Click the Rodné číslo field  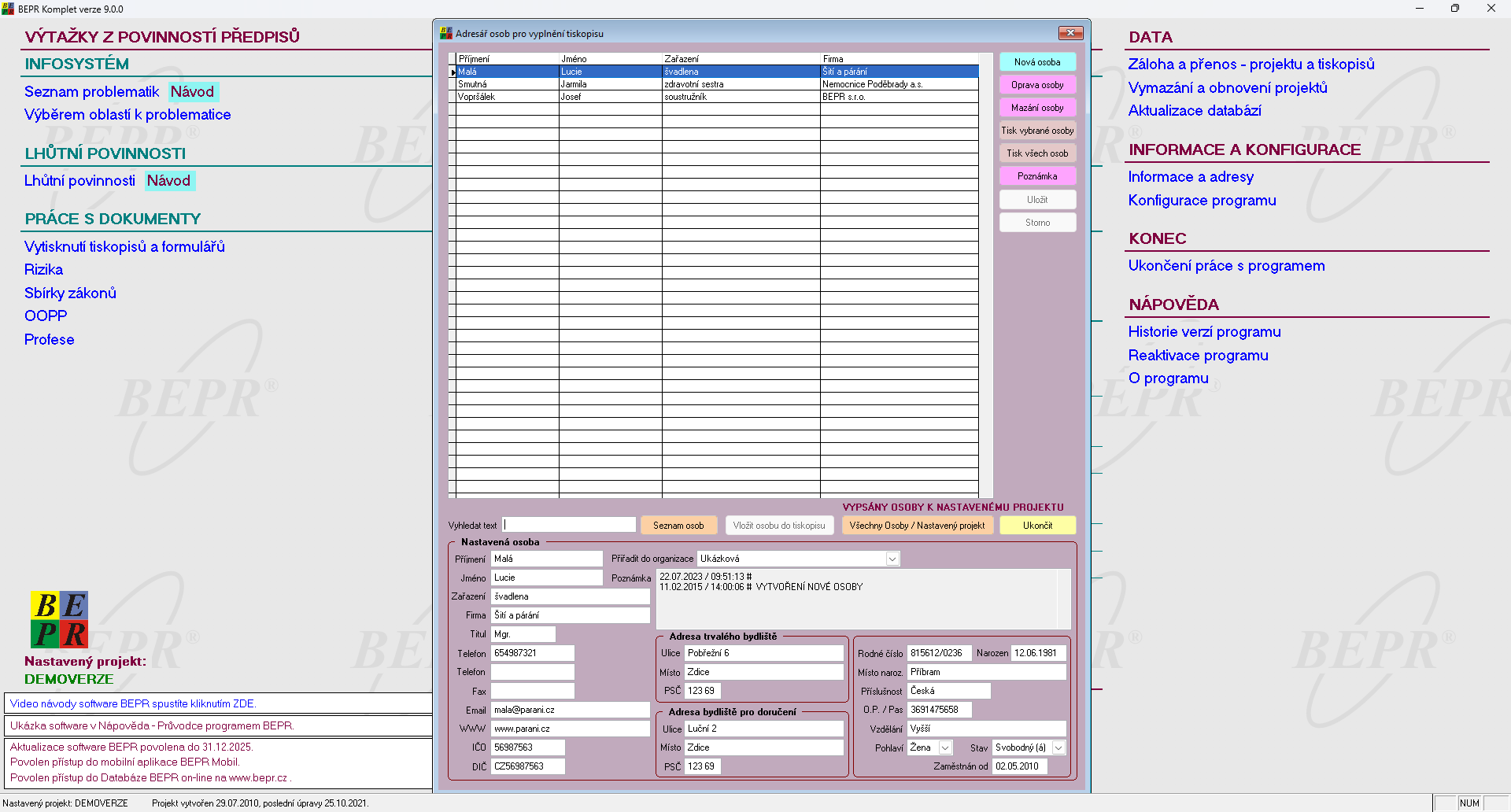[940, 653]
